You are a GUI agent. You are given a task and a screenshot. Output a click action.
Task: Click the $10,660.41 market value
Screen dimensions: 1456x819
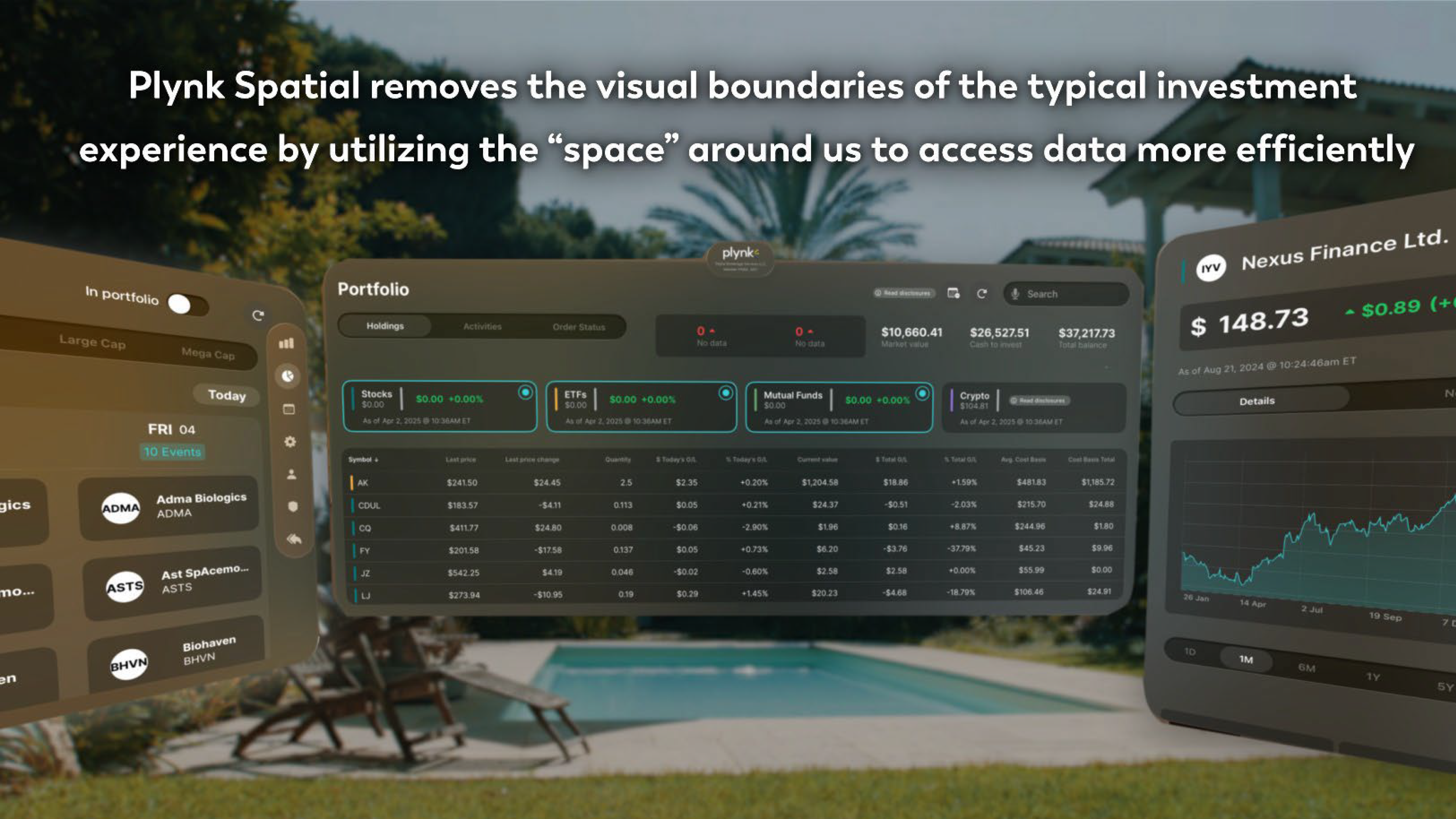912,333
